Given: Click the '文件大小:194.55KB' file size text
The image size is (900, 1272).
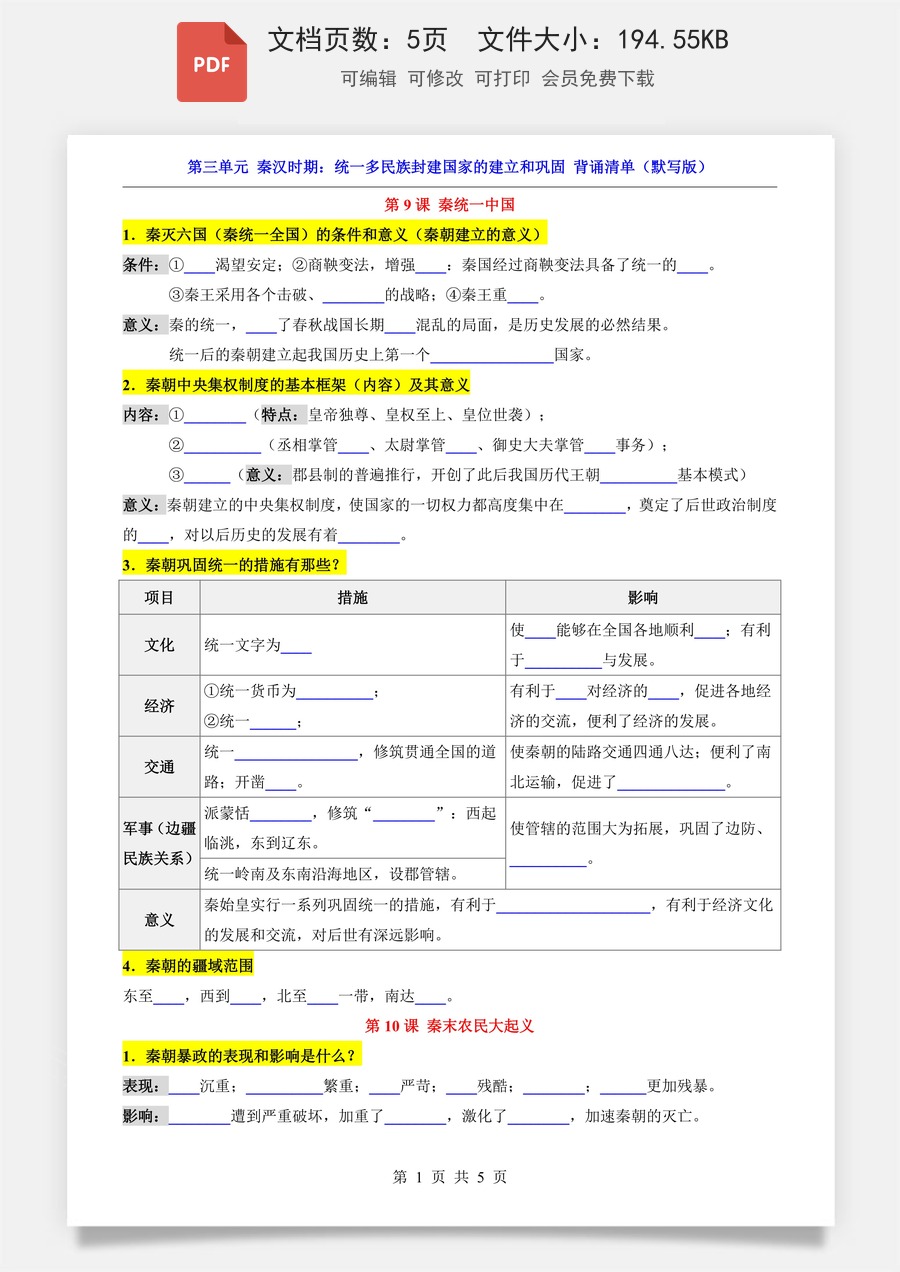Looking at the screenshot, I should [603, 40].
